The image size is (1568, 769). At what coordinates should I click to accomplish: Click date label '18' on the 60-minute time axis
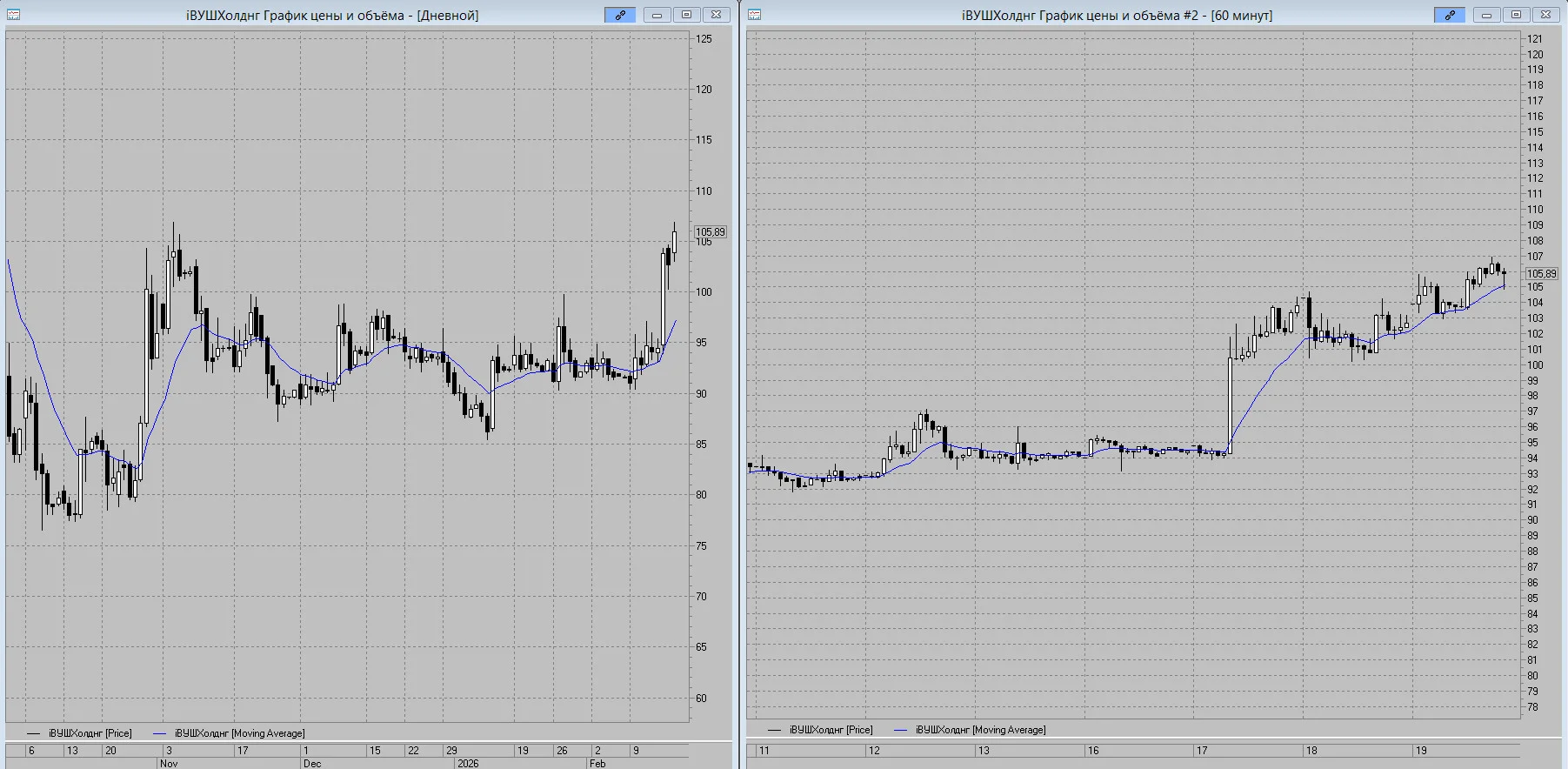[1311, 750]
